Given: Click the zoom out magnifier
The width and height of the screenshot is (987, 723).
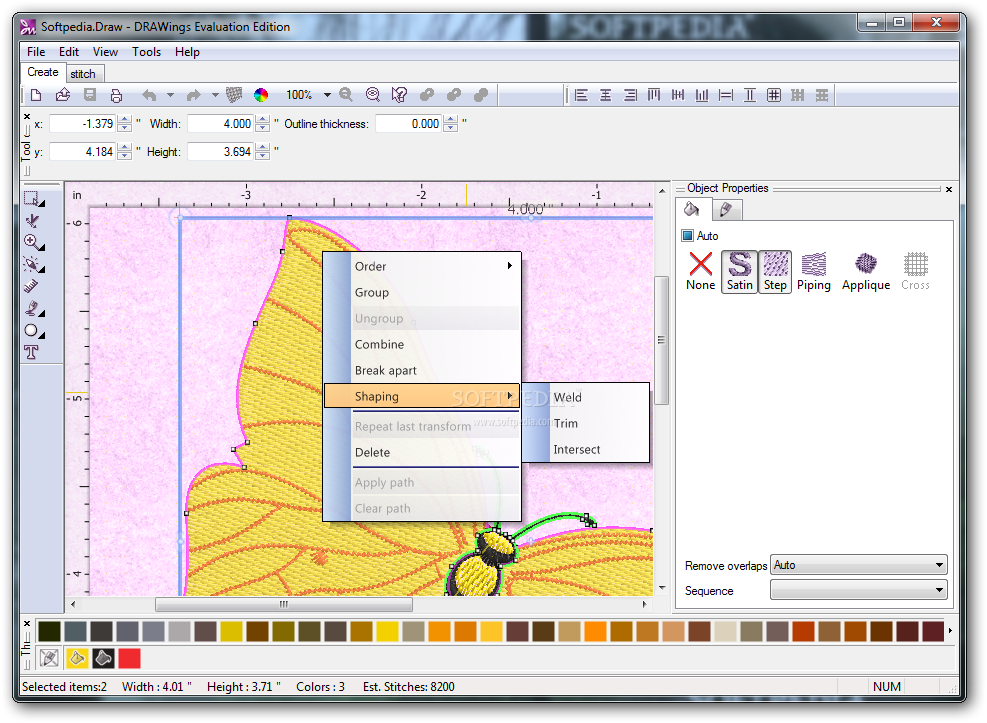Looking at the screenshot, I should tap(346, 95).
